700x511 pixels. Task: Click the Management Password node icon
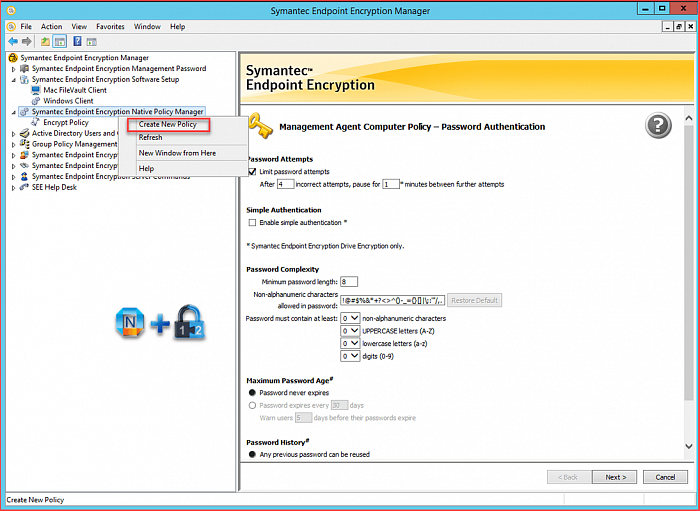25,68
